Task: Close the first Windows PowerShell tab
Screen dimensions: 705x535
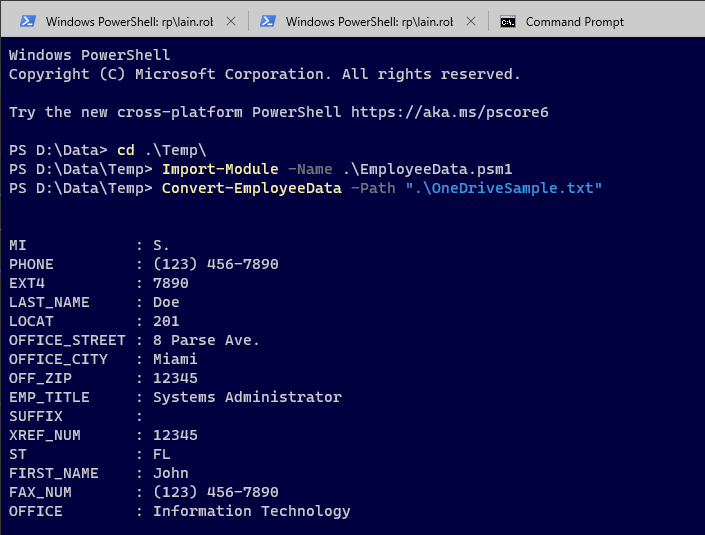Action: click(232, 21)
